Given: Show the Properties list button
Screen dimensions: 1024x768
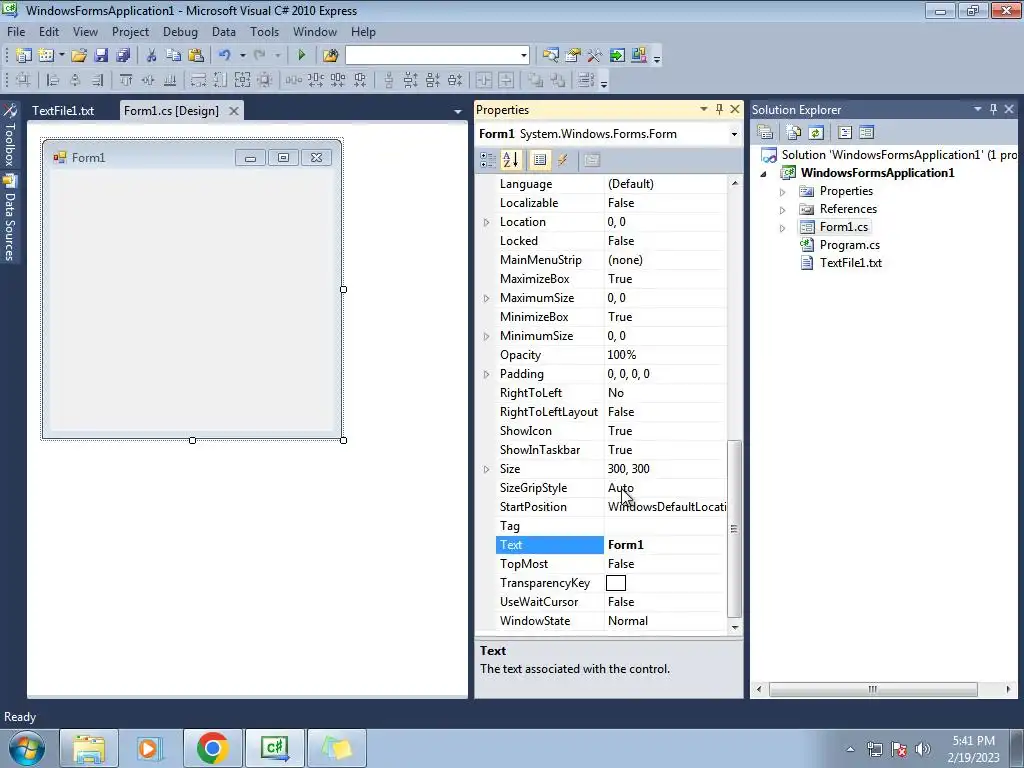Looking at the screenshot, I should pos(539,160).
